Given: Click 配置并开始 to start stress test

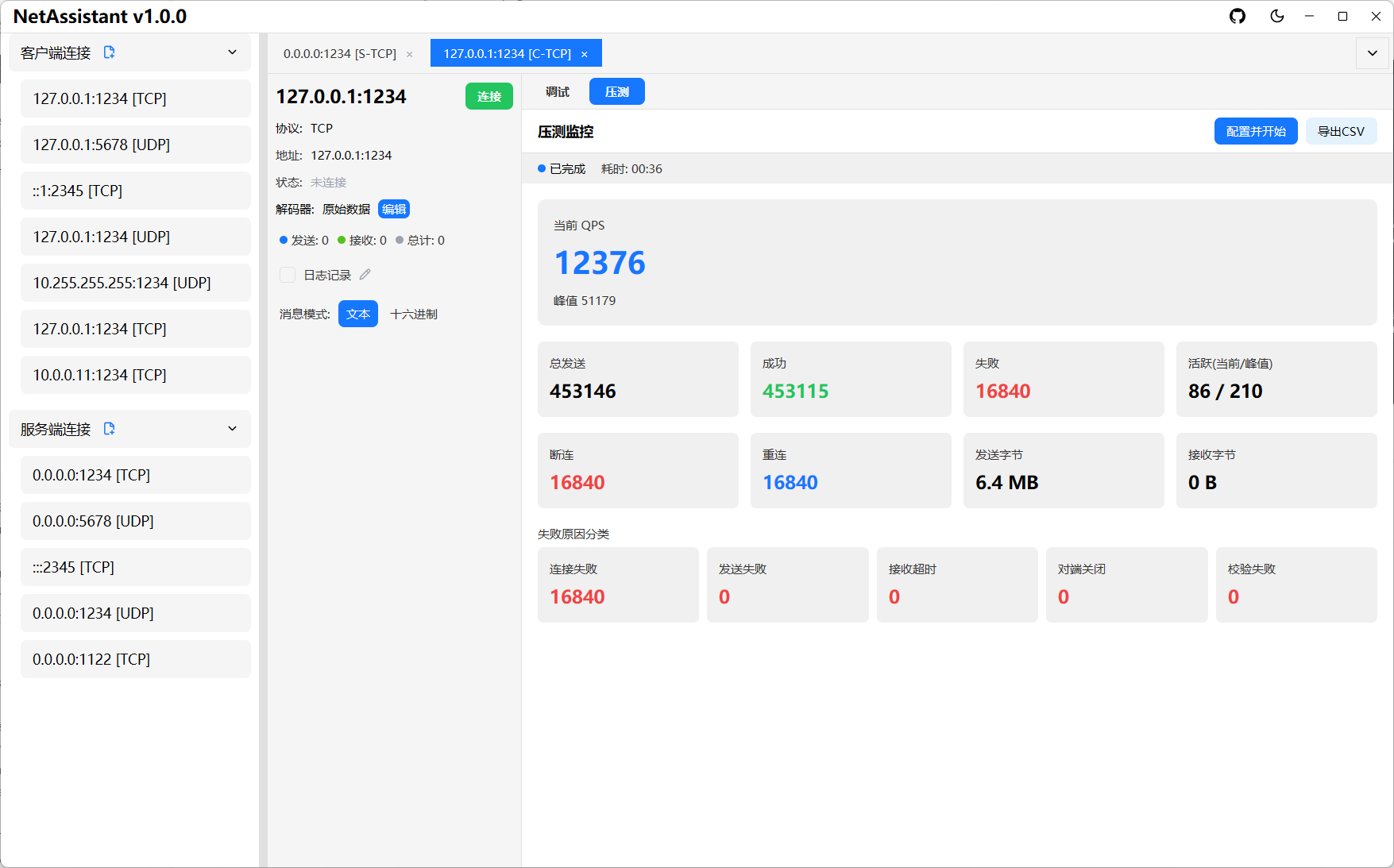Looking at the screenshot, I should (1256, 131).
